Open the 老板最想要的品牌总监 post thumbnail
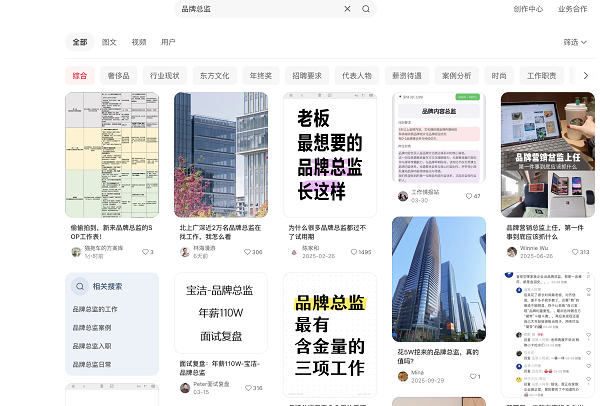The height and width of the screenshot is (406, 600). [330, 155]
